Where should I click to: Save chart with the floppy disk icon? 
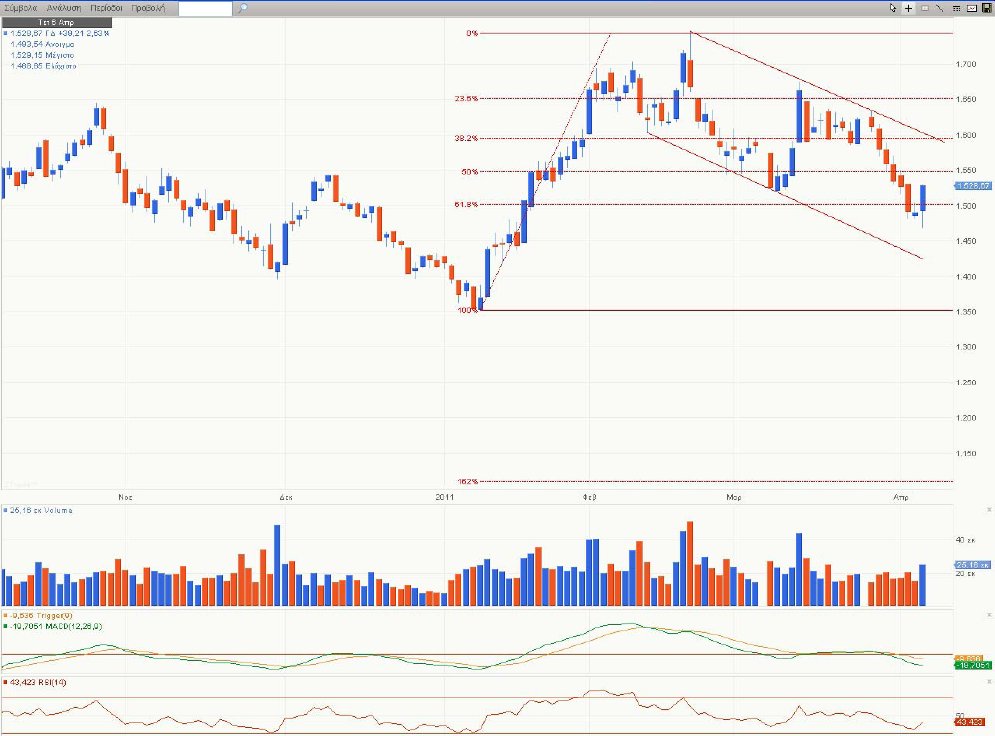pos(987,8)
